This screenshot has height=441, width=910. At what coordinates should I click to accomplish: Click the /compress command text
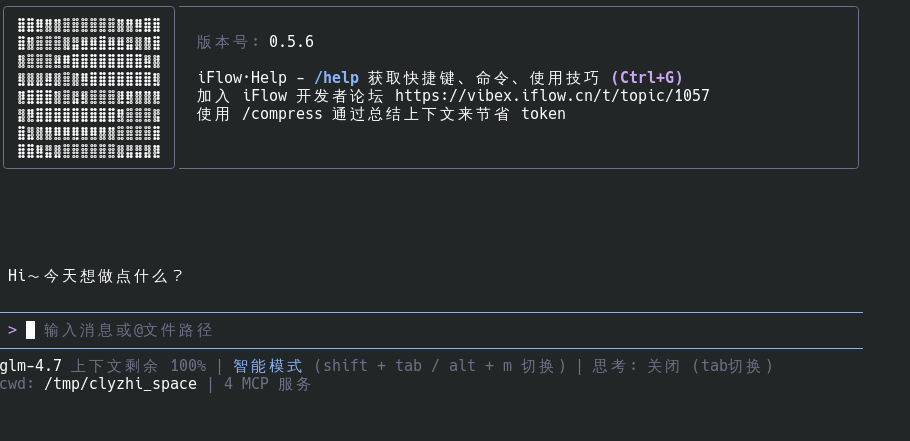pyautogui.click(x=283, y=114)
